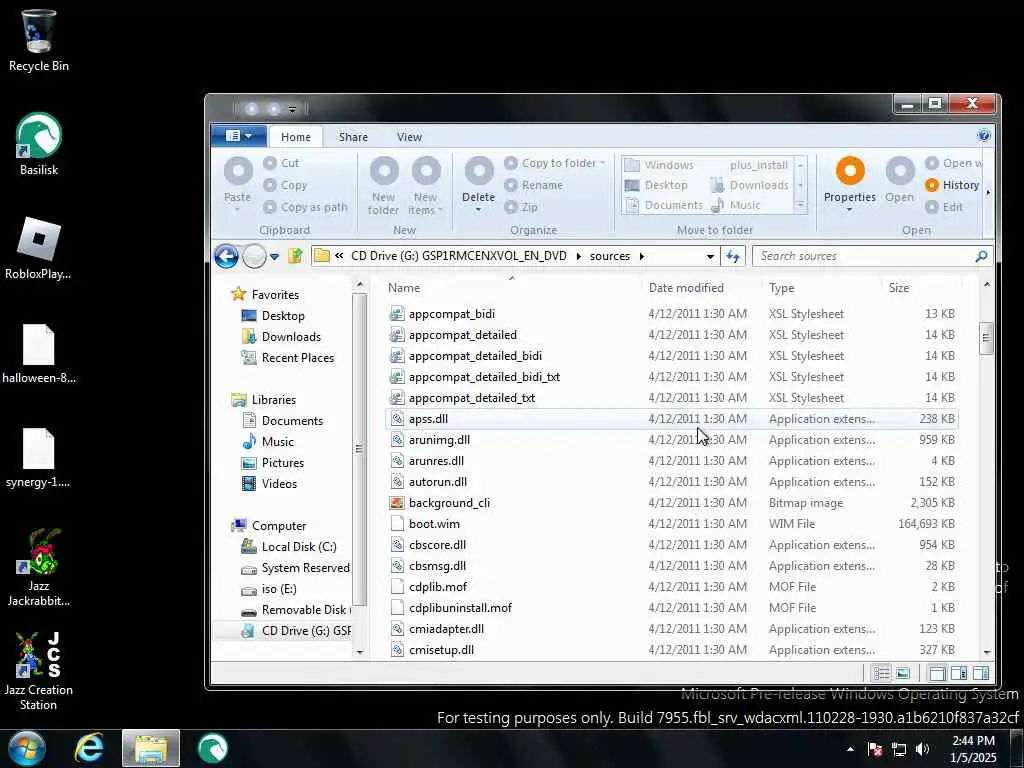Viewport: 1024px width, 768px height.
Task: Open Local Disk (C:) in navigation pane
Action: click(289, 547)
